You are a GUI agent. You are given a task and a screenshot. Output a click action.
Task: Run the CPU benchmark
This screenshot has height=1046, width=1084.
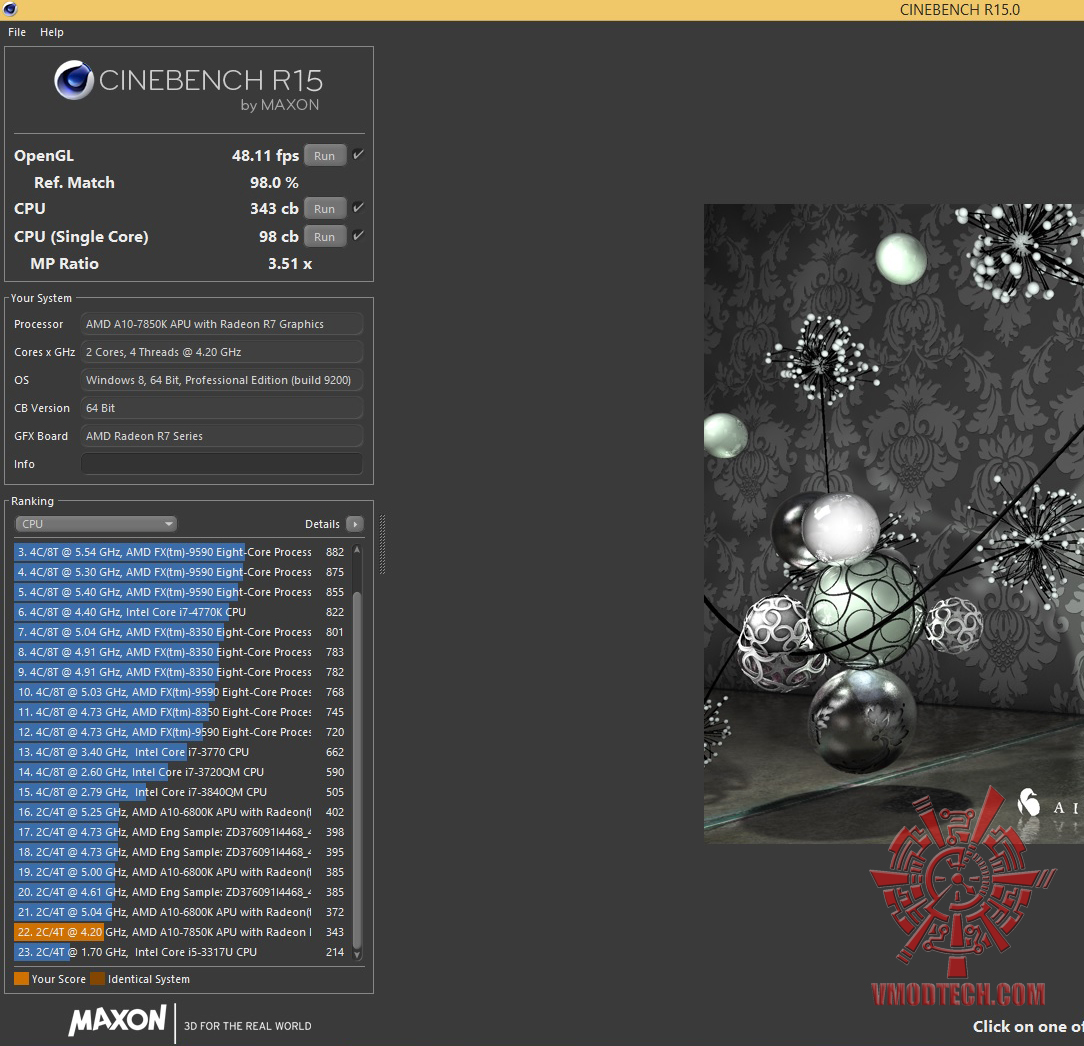pyautogui.click(x=324, y=209)
